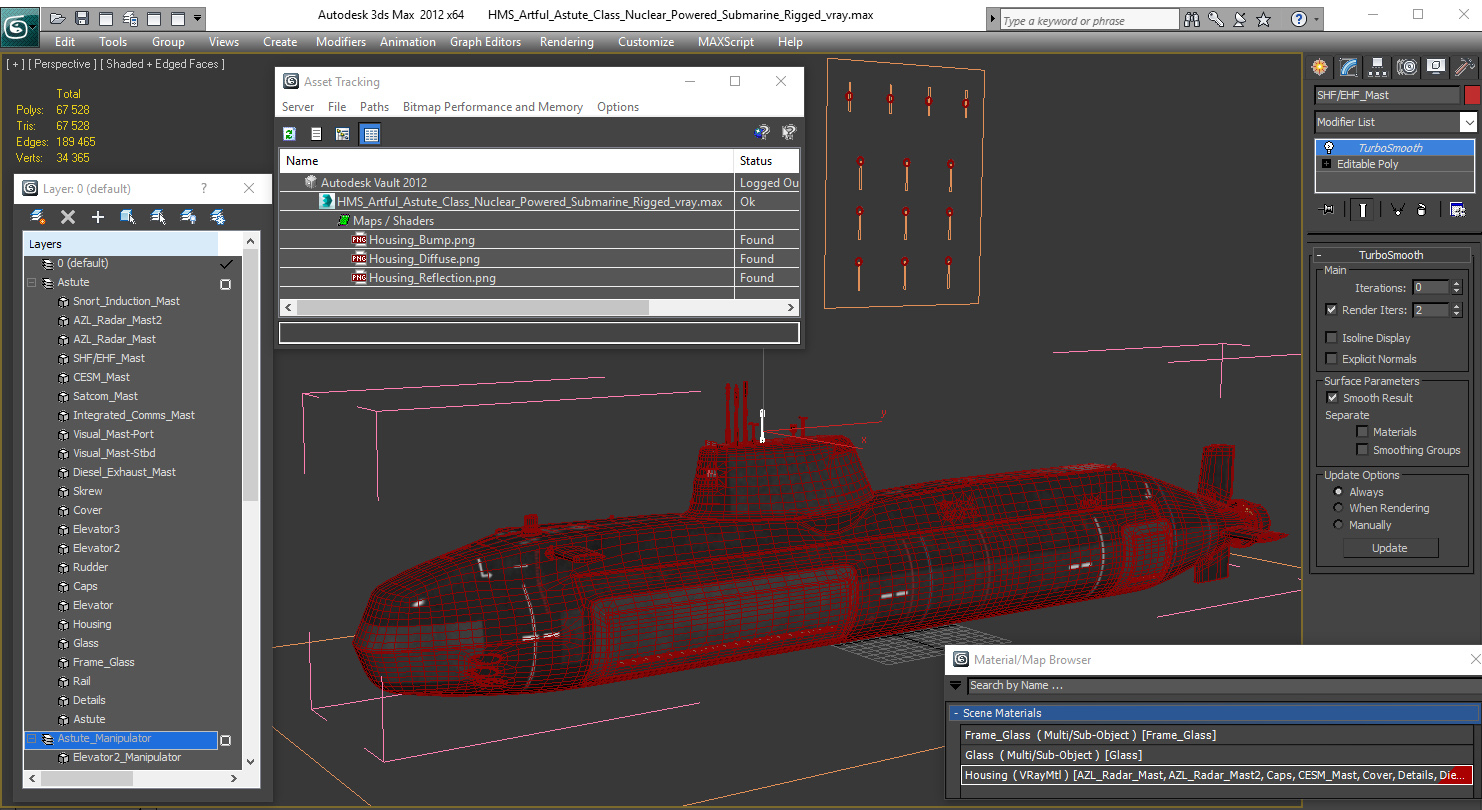
Task: Open the Modifiers menu
Action: pos(341,42)
